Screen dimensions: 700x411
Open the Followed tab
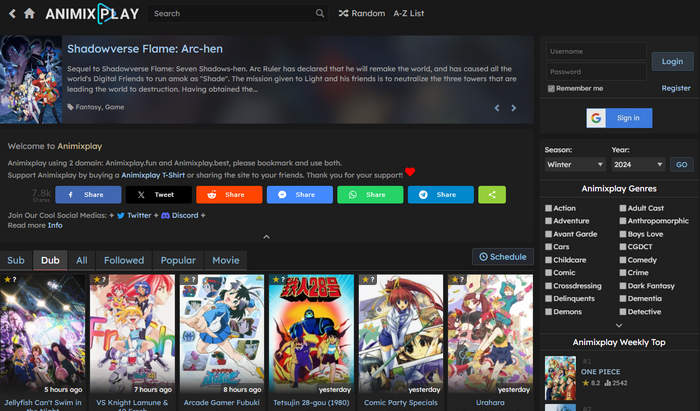click(124, 260)
